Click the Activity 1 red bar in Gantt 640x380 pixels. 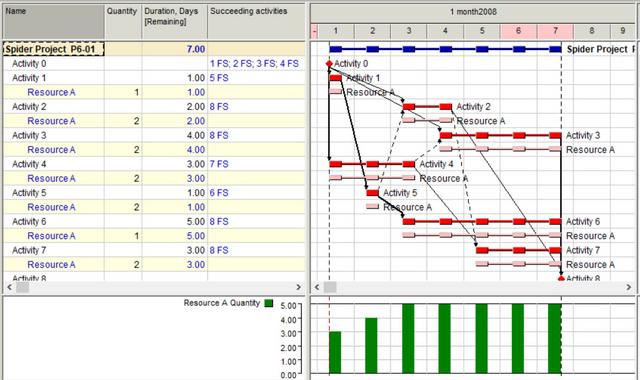[x=336, y=78]
